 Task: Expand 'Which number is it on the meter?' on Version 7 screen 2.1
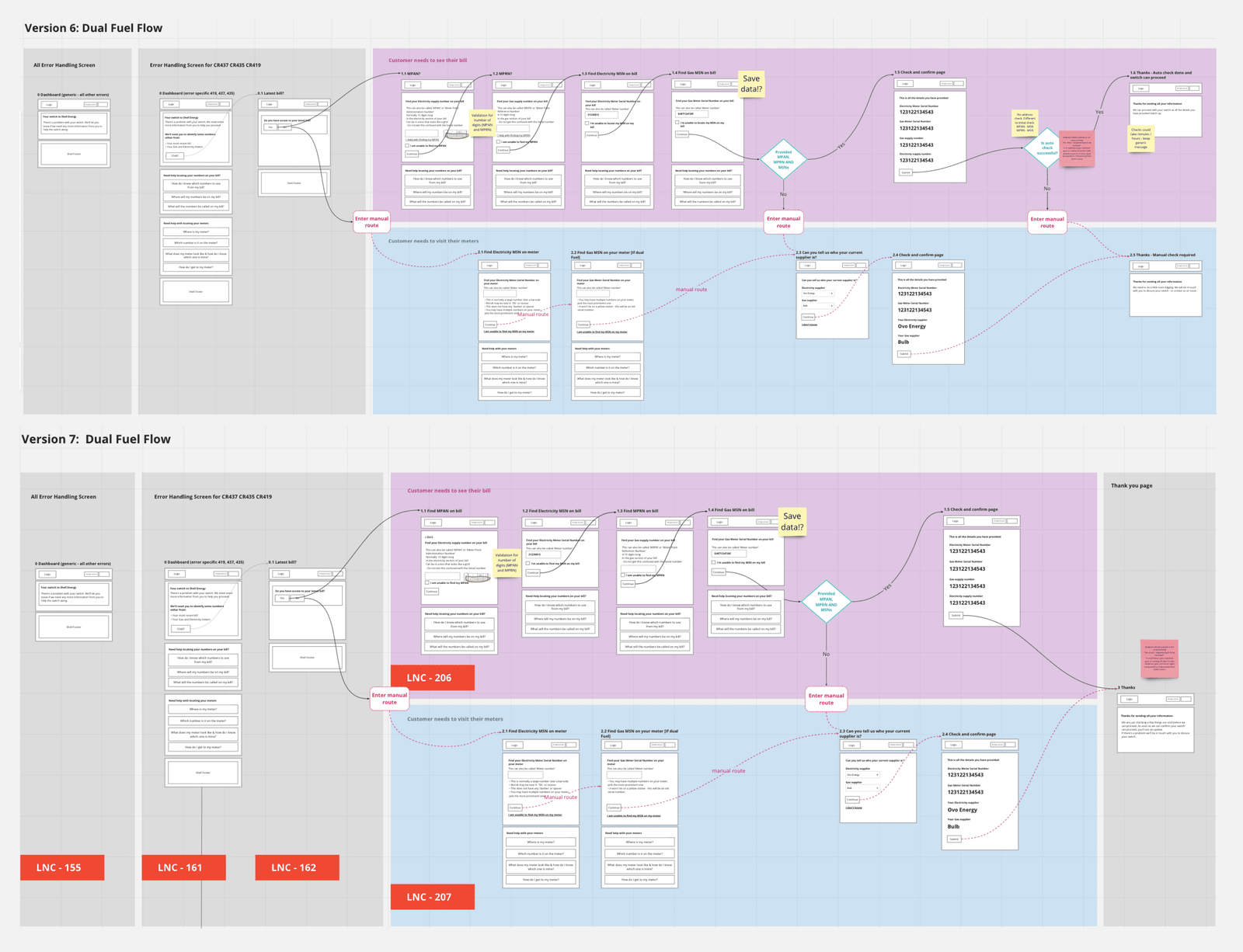coord(541,853)
